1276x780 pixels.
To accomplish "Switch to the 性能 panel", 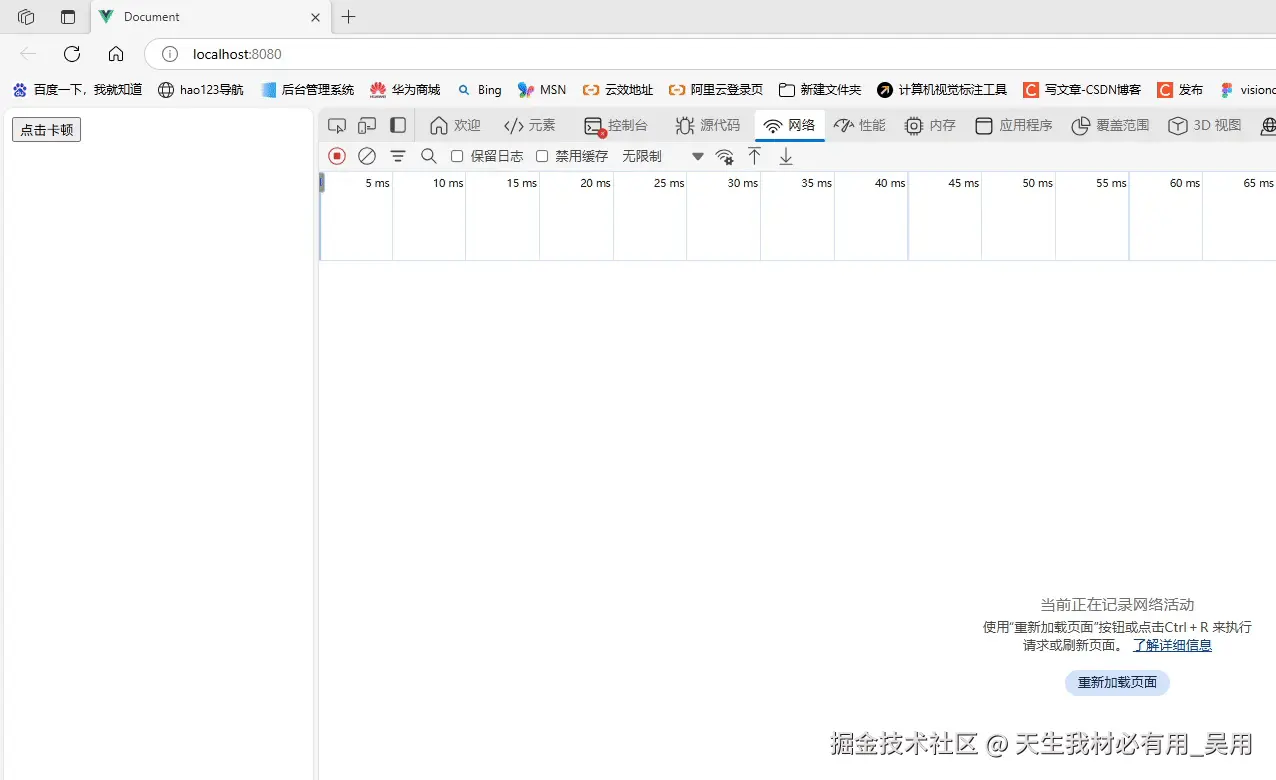I will pos(859,125).
